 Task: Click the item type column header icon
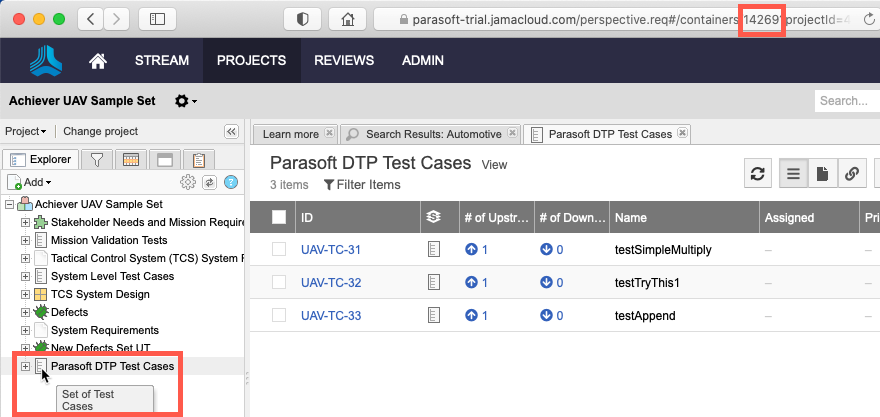[x=433, y=217]
